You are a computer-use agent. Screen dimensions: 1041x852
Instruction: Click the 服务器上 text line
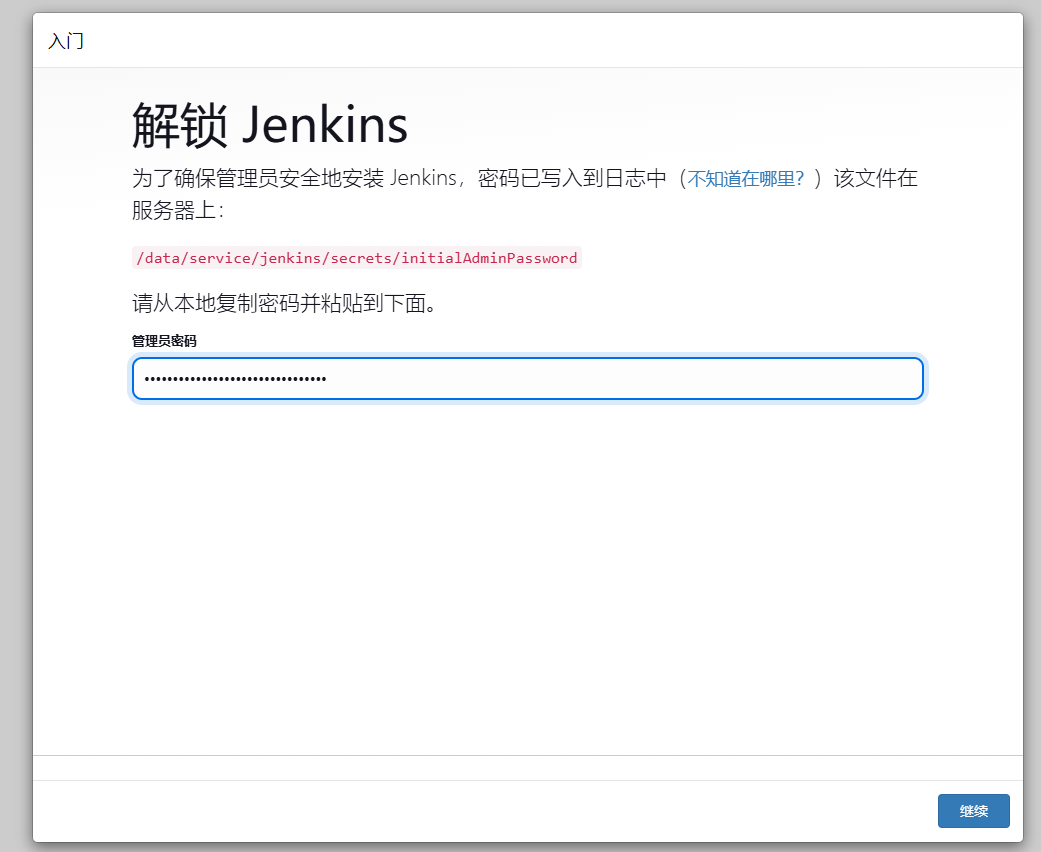click(178, 211)
